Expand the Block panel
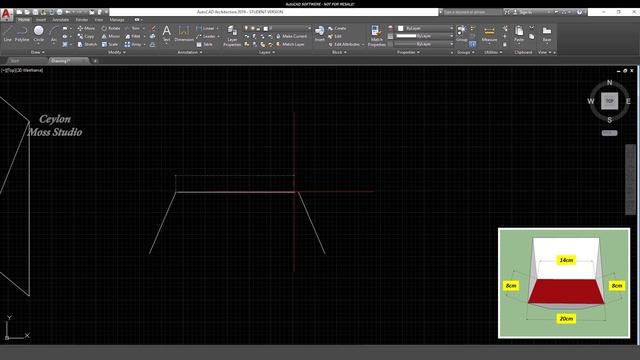Screen dimensions: 640x360 (339, 52)
